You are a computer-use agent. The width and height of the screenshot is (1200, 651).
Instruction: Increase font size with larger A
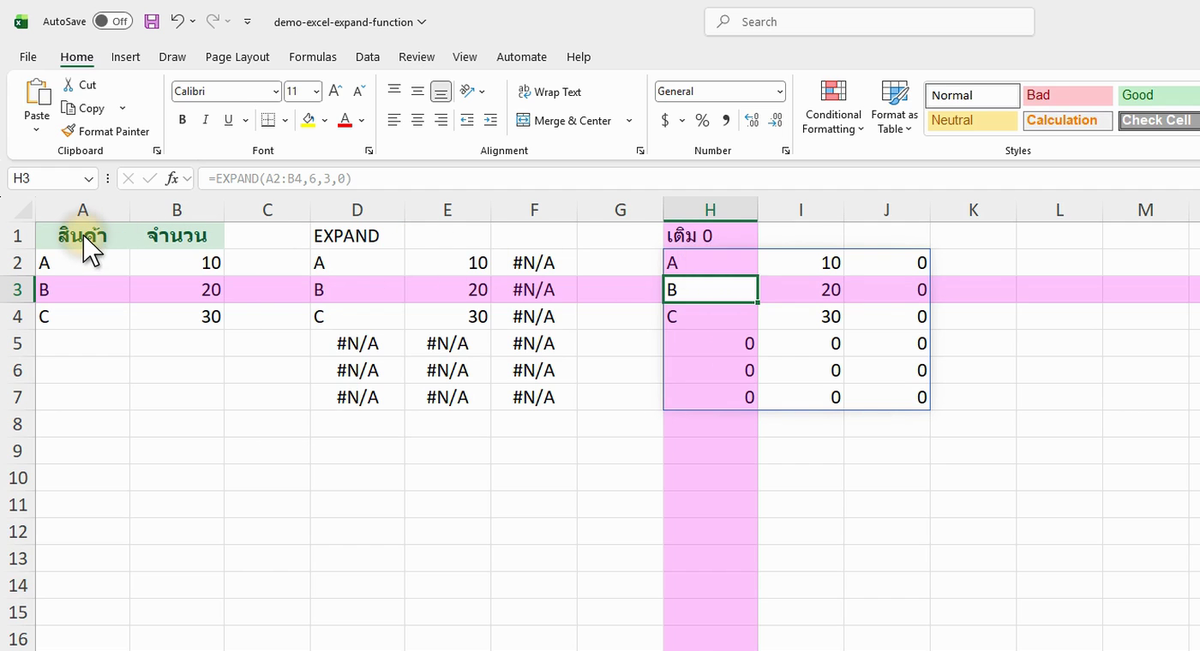[x=336, y=91]
